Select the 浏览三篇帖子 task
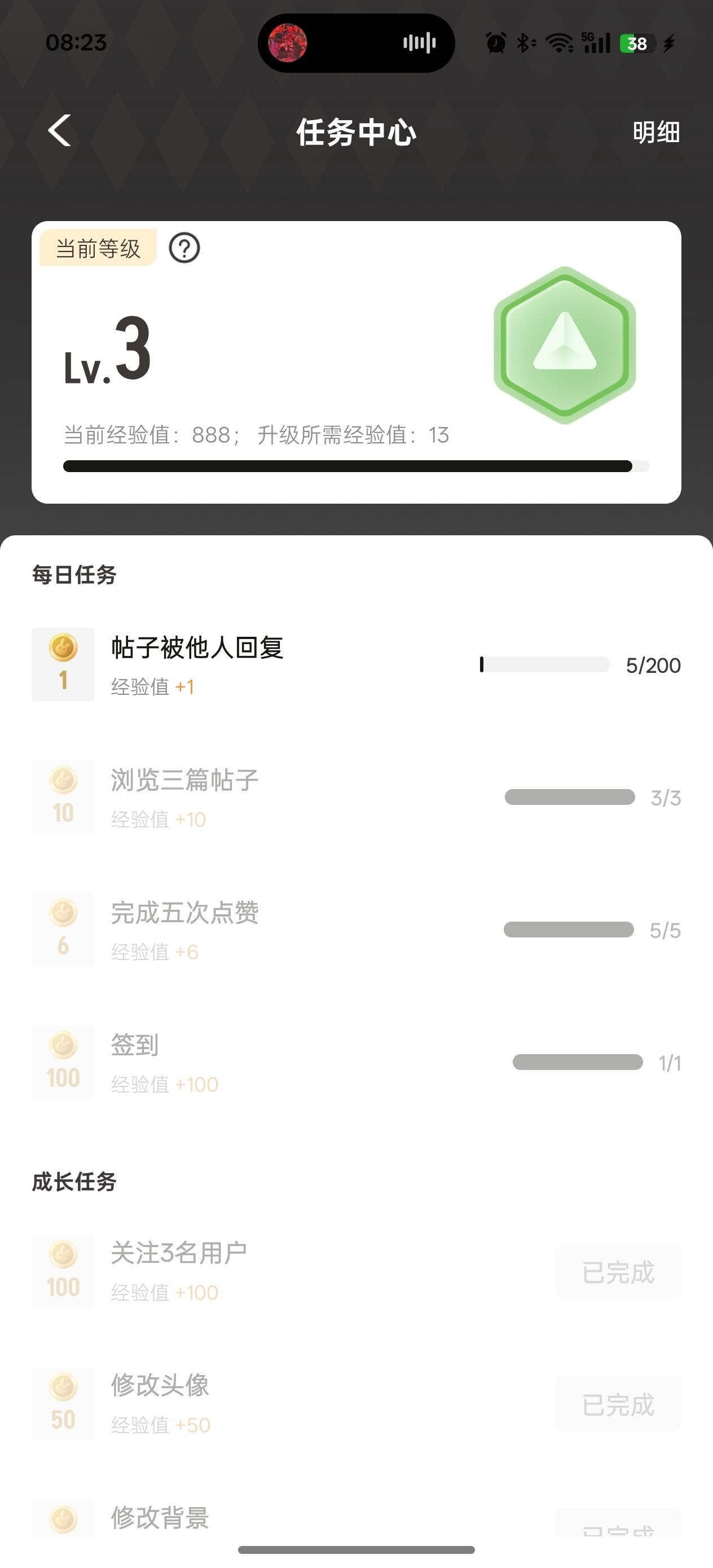 184,781
